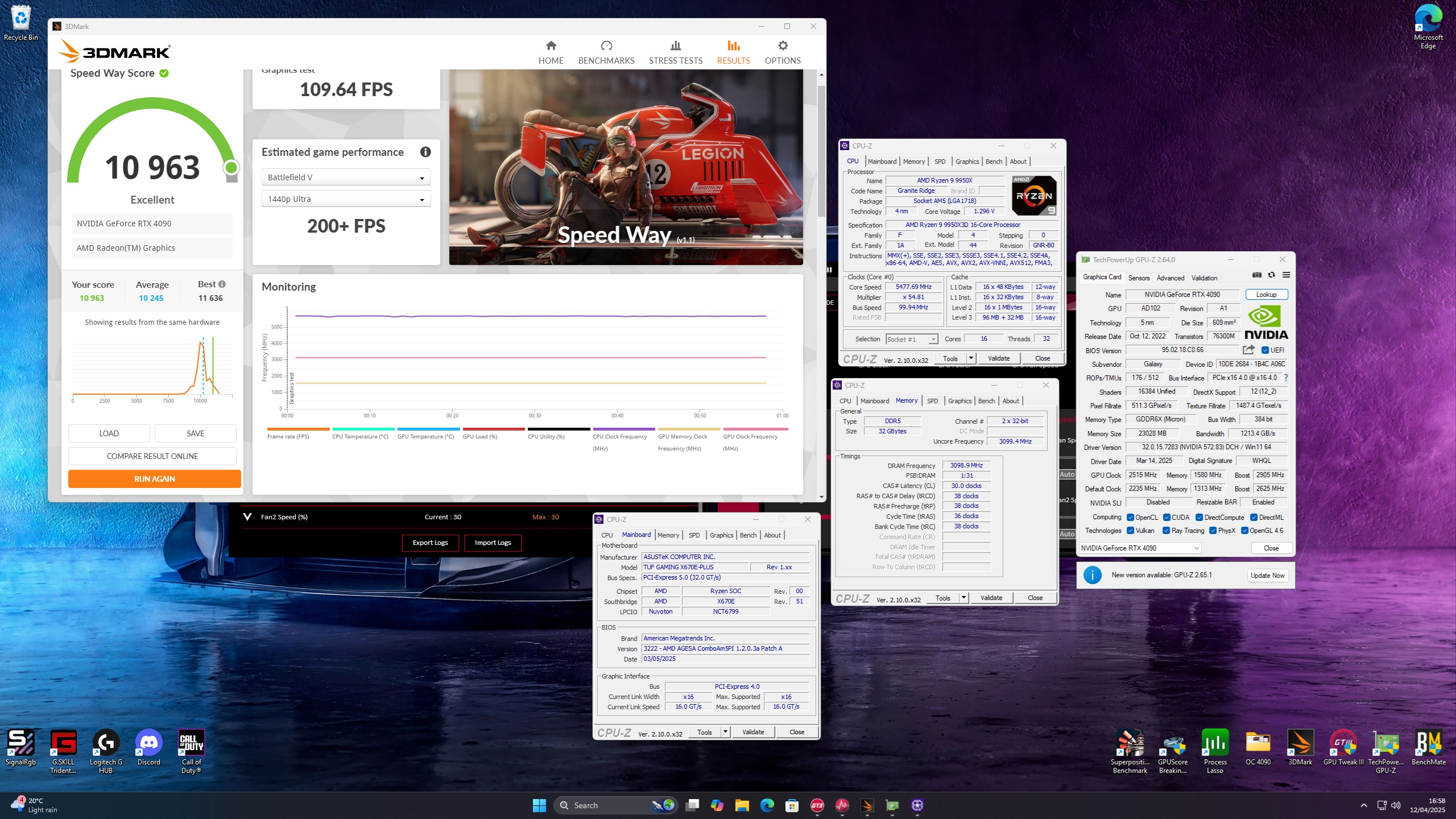Click the info icon next to Best score
Screen dimensions: 1456x819
click(222, 284)
